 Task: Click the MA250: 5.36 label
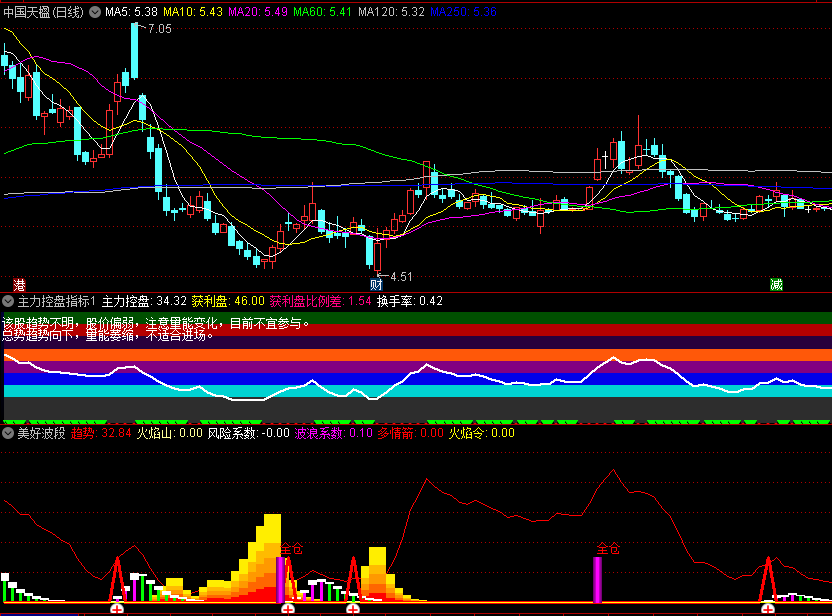[x=463, y=12]
